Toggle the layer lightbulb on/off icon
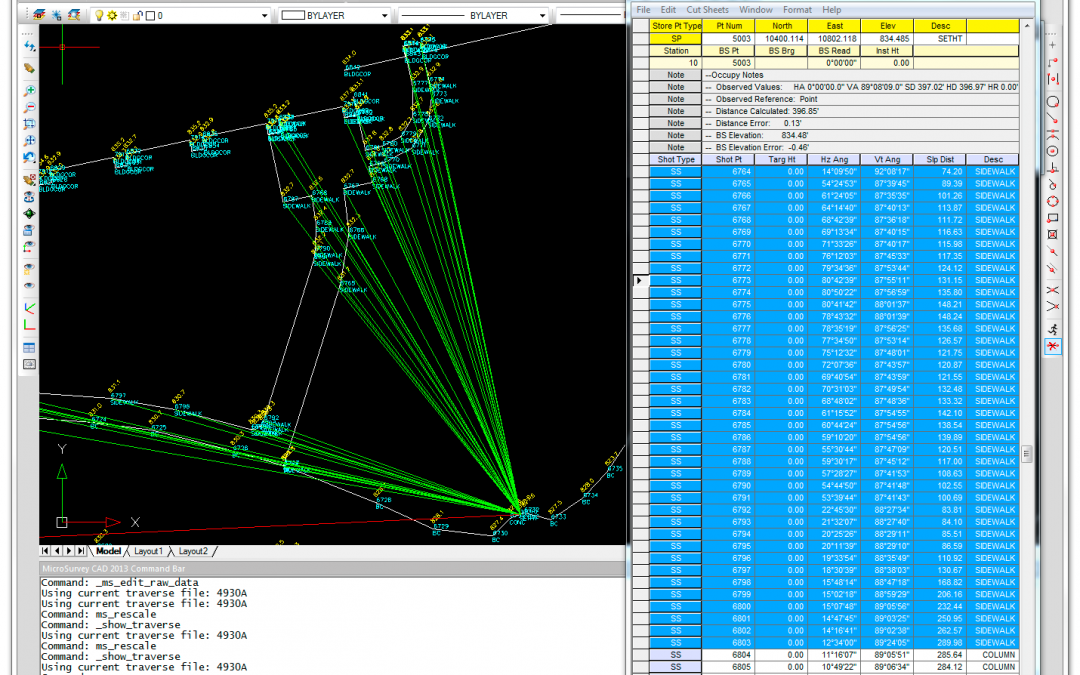 click(x=99, y=16)
